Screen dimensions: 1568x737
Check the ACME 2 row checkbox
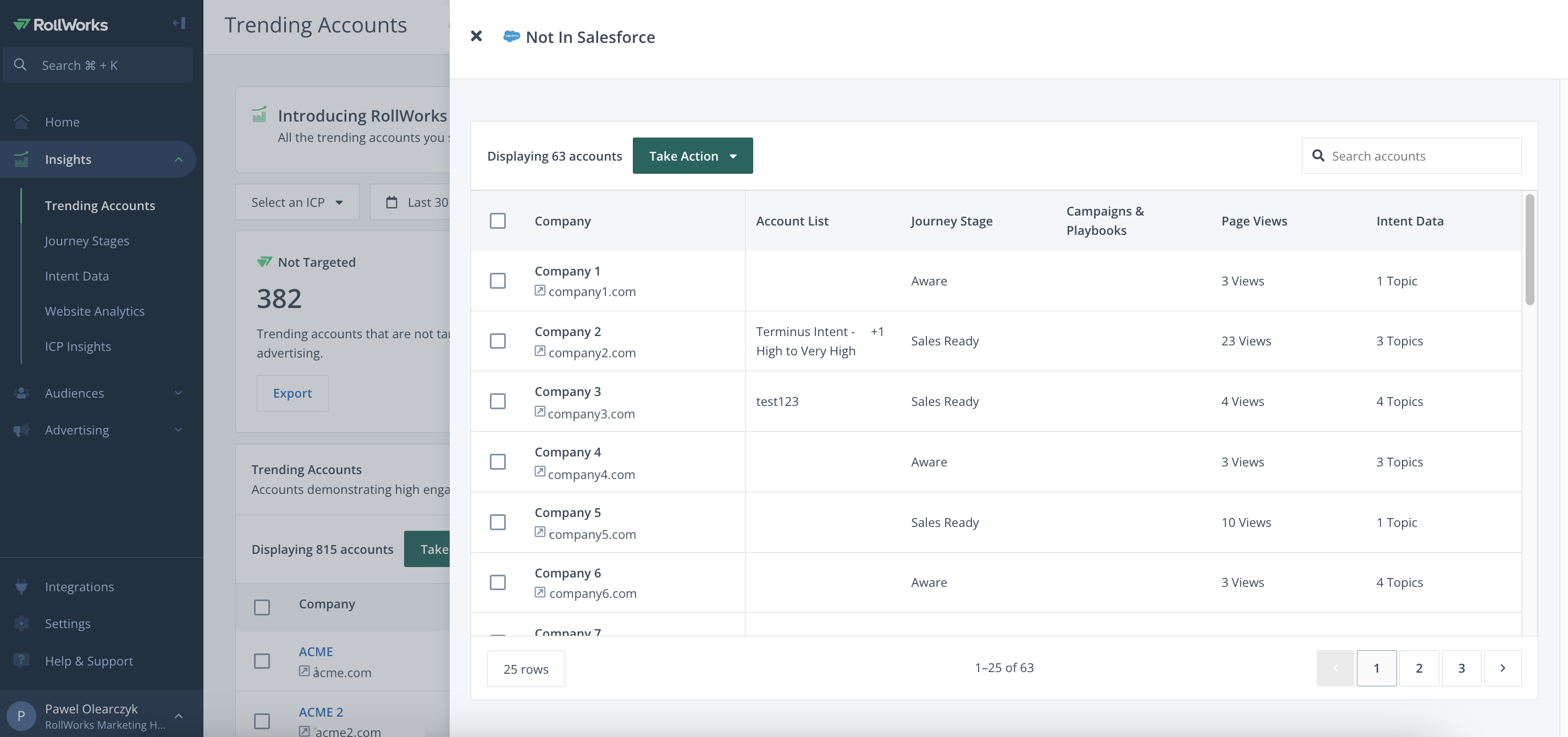click(262, 722)
